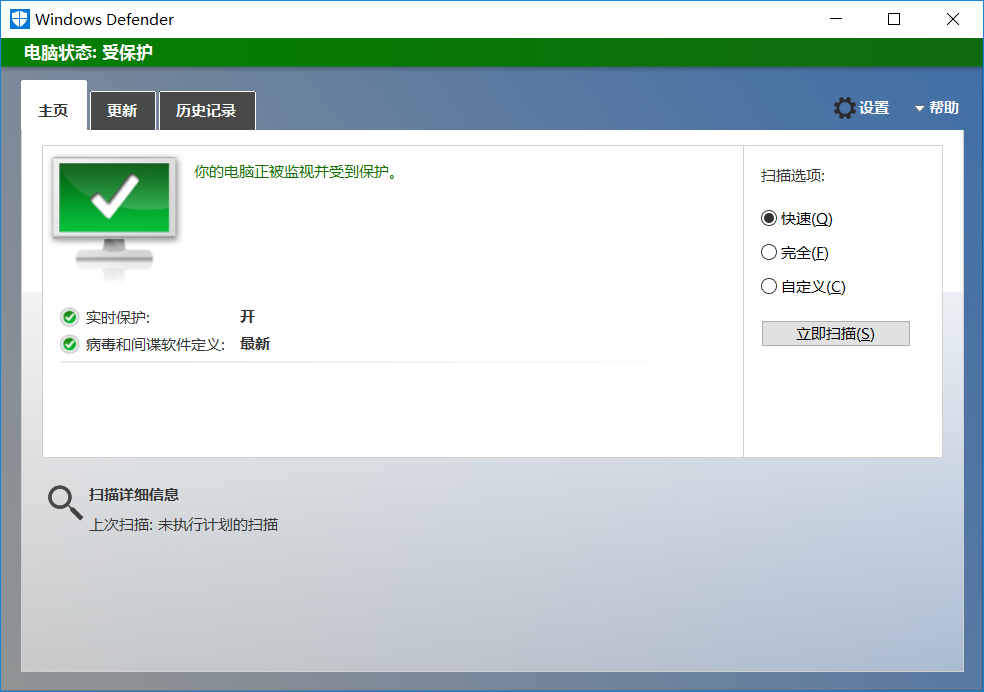This screenshot has height=692, width=984.
Task: Click the 病毒和间谍软件定义 label
Action: coord(155,344)
